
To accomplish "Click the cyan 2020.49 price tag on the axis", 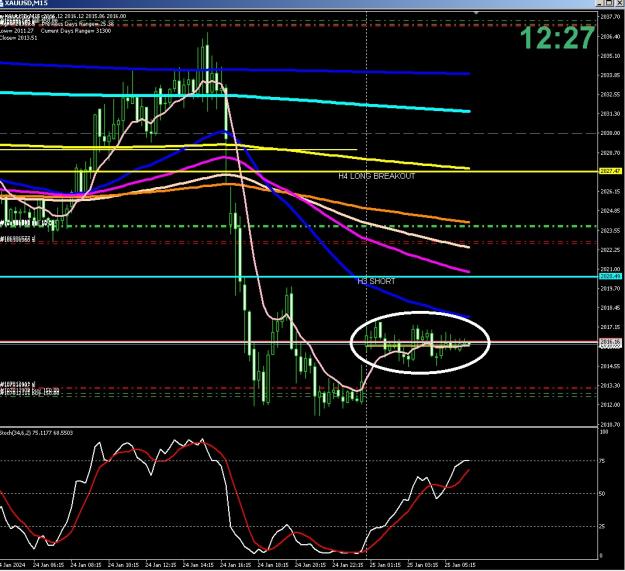I will coord(610,277).
